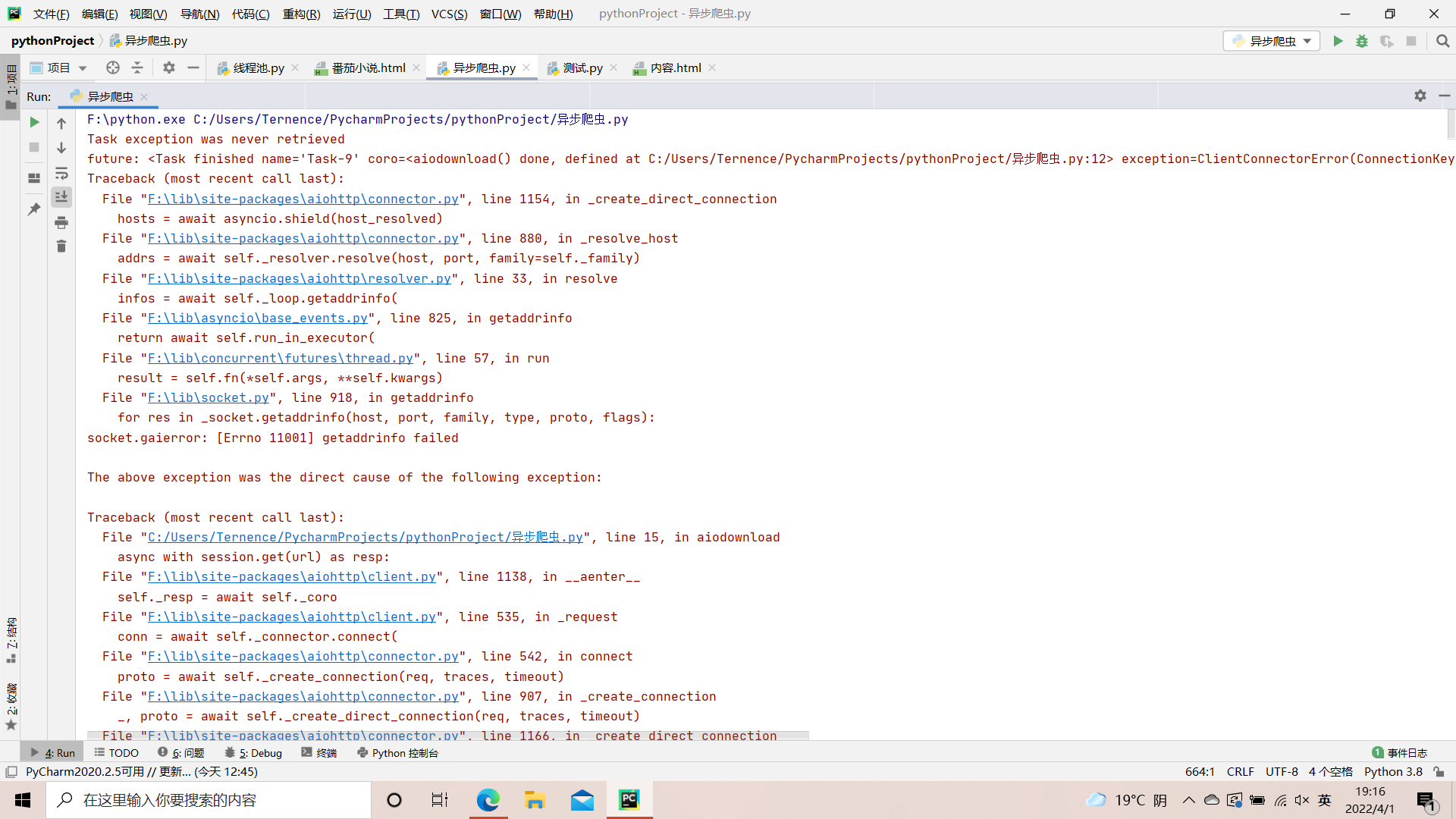This screenshot has width=1456, height=819.
Task: Close the 异步爬虫 run tab
Action: [144, 97]
